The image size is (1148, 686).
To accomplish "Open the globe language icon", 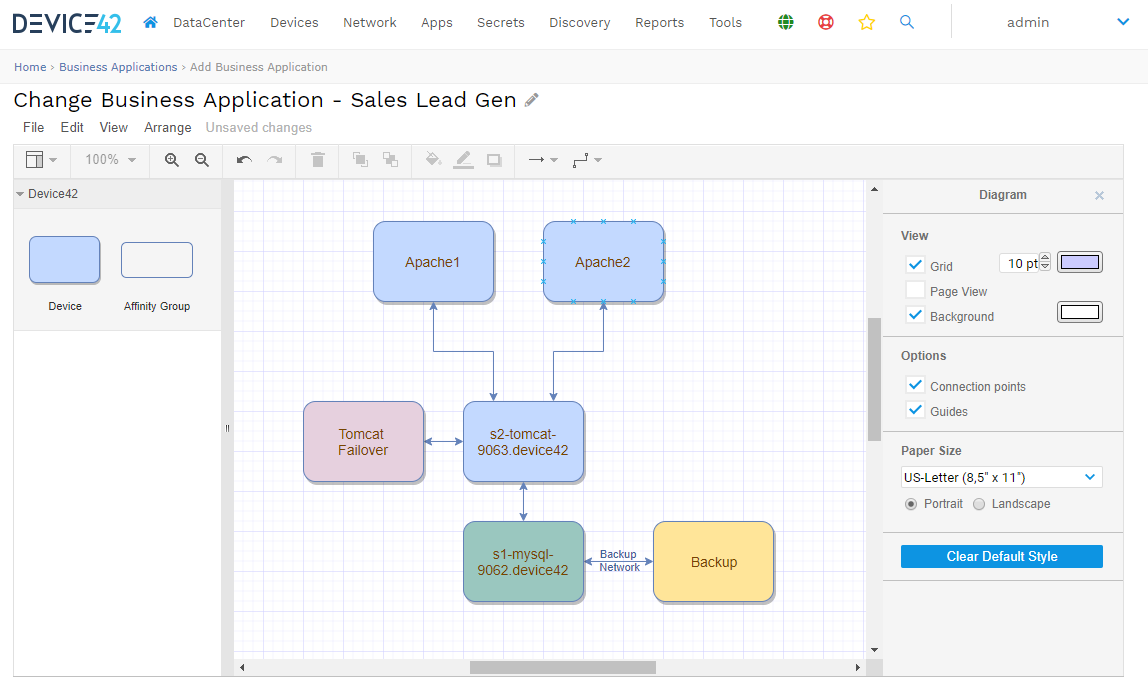I will pyautogui.click(x=786, y=23).
